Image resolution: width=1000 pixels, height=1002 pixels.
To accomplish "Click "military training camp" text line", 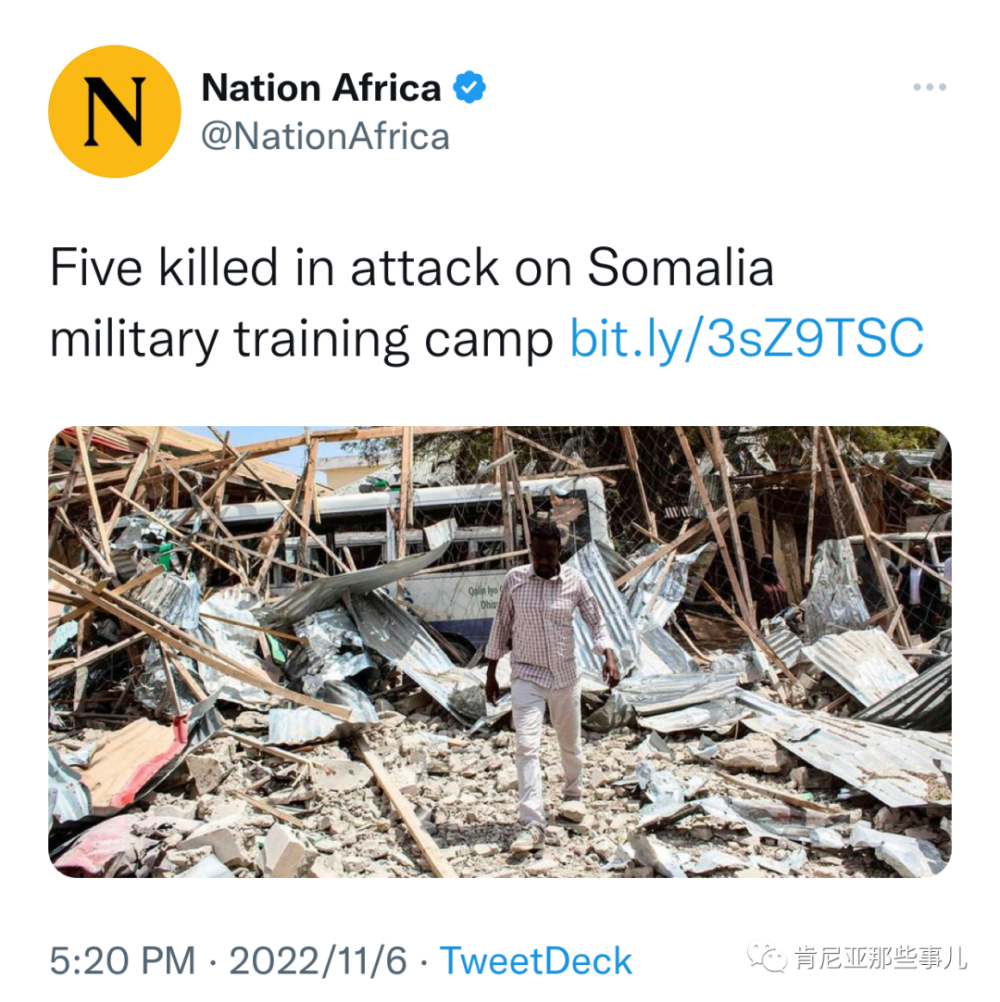I will point(300,340).
